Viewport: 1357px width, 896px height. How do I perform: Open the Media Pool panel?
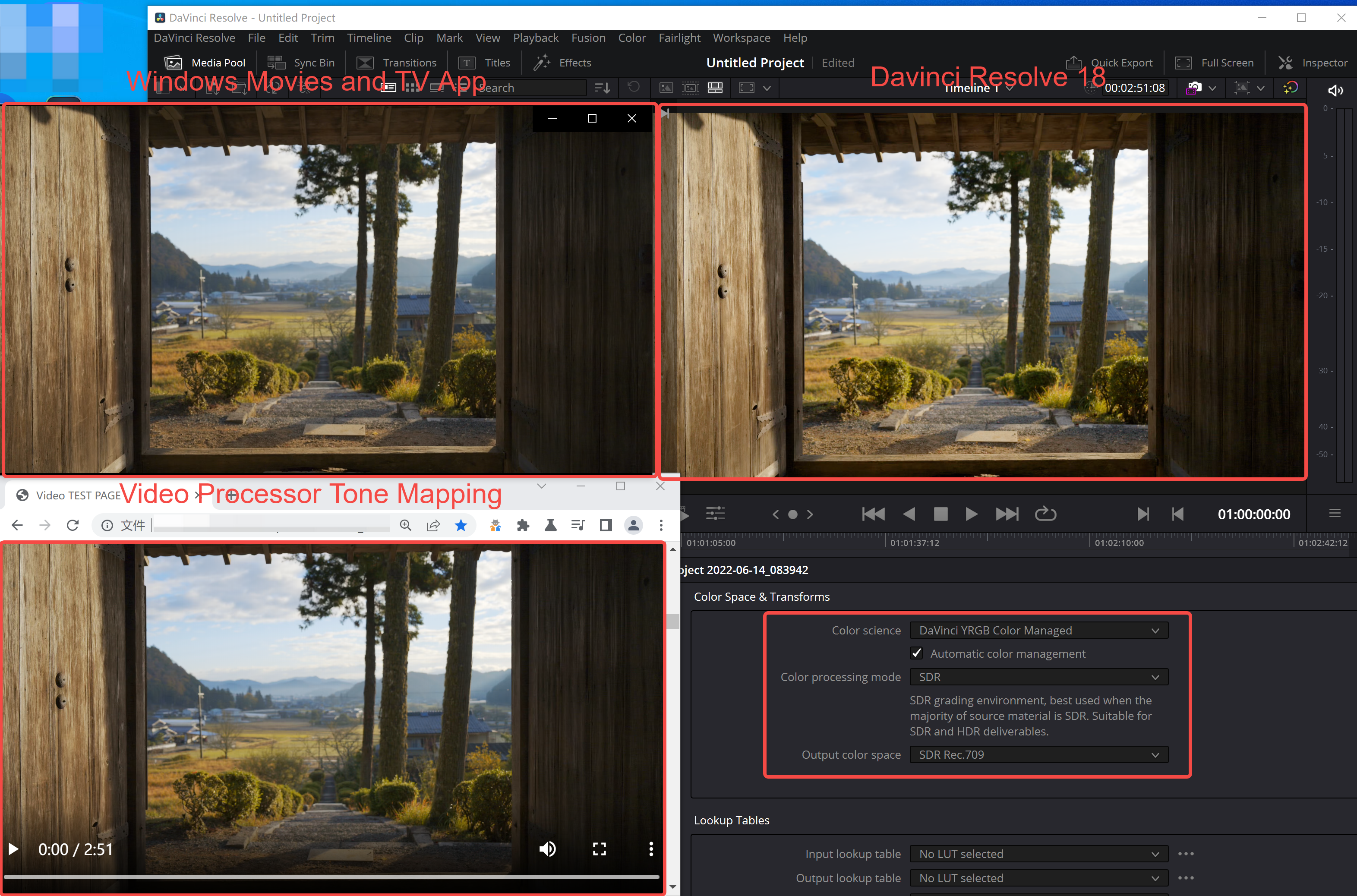(x=205, y=62)
